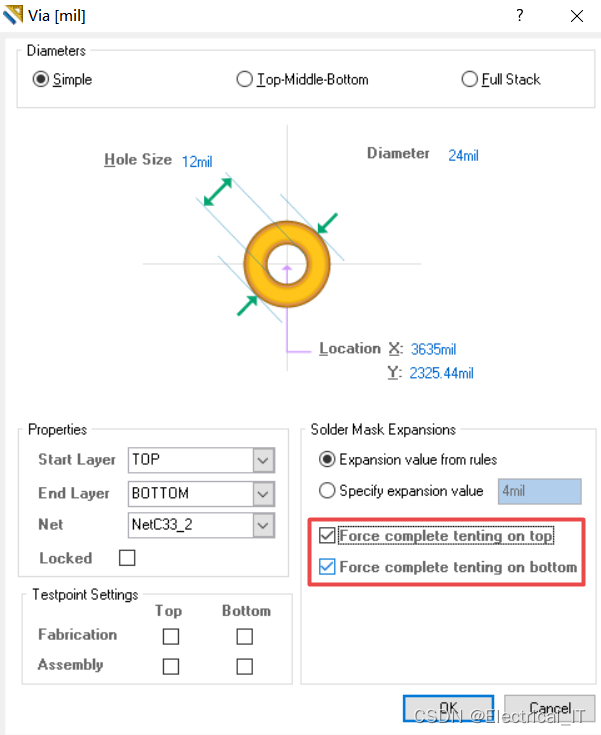Click the help question mark button

coord(519,15)
